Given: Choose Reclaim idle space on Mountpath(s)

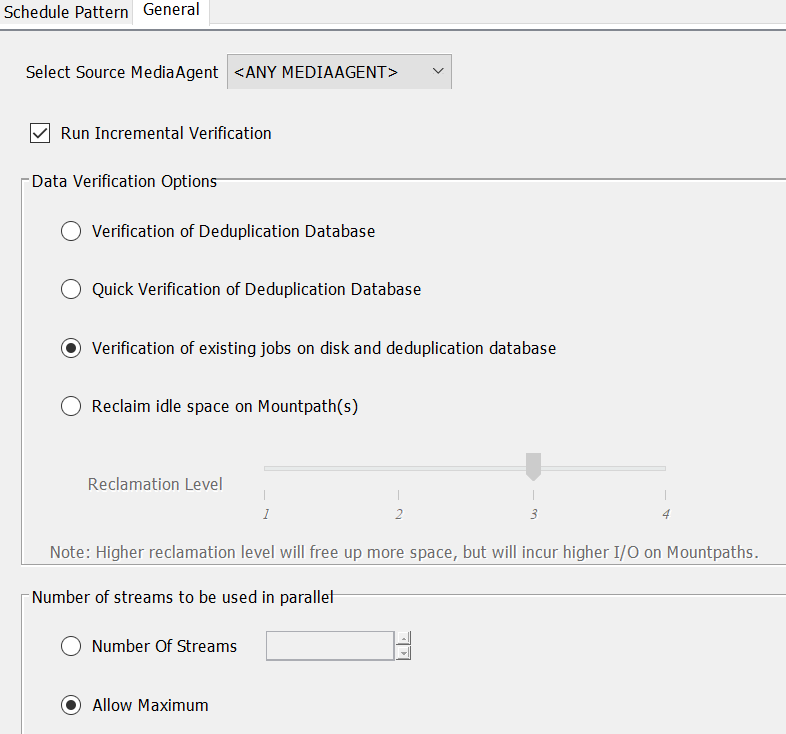Looking at the screenshot, I should pyautogui.click(x=71, y=406).
